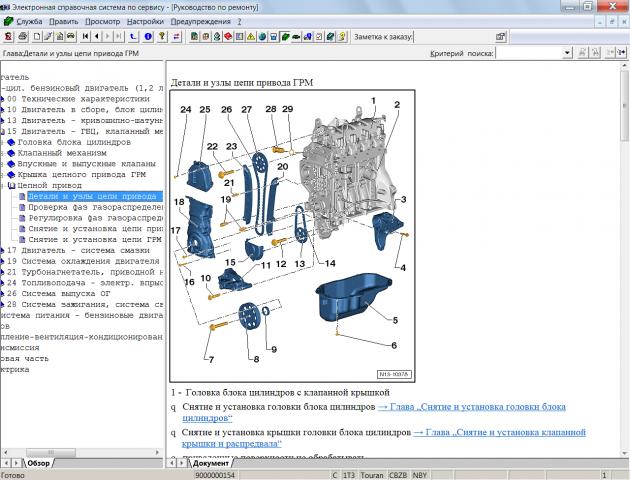
Task: Click the dark green car silhouette icon
Action: coord(296,37)
